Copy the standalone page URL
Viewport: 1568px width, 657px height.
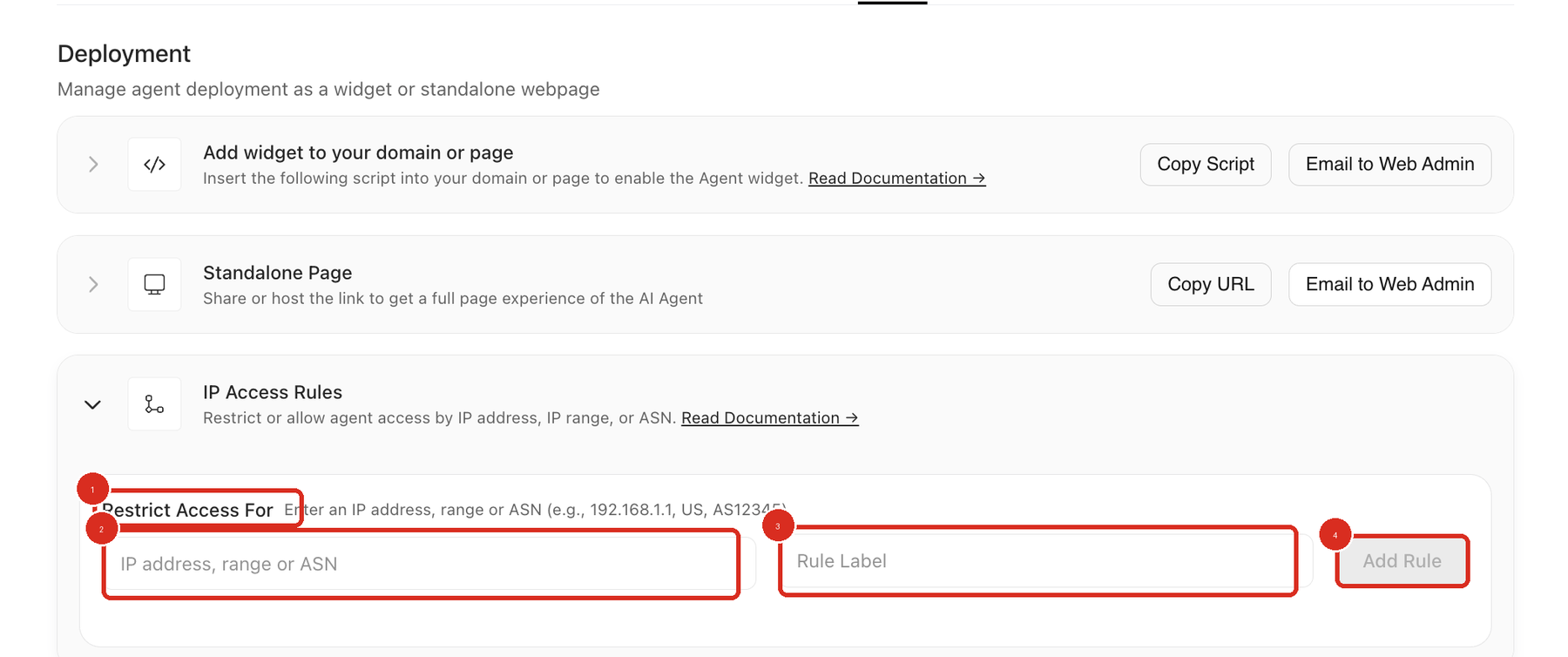point(1211,284)
